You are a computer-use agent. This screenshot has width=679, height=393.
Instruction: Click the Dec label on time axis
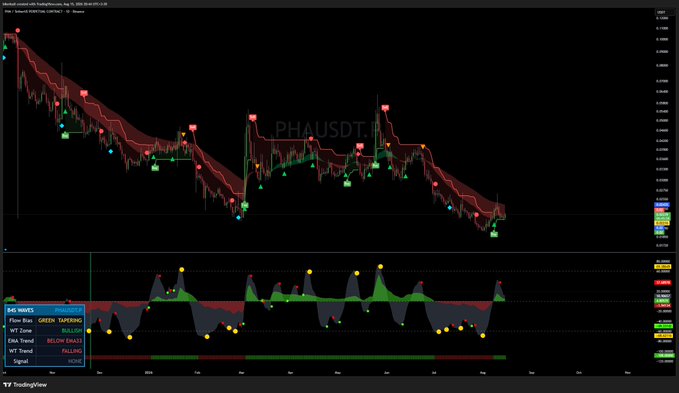coord(100,372)
